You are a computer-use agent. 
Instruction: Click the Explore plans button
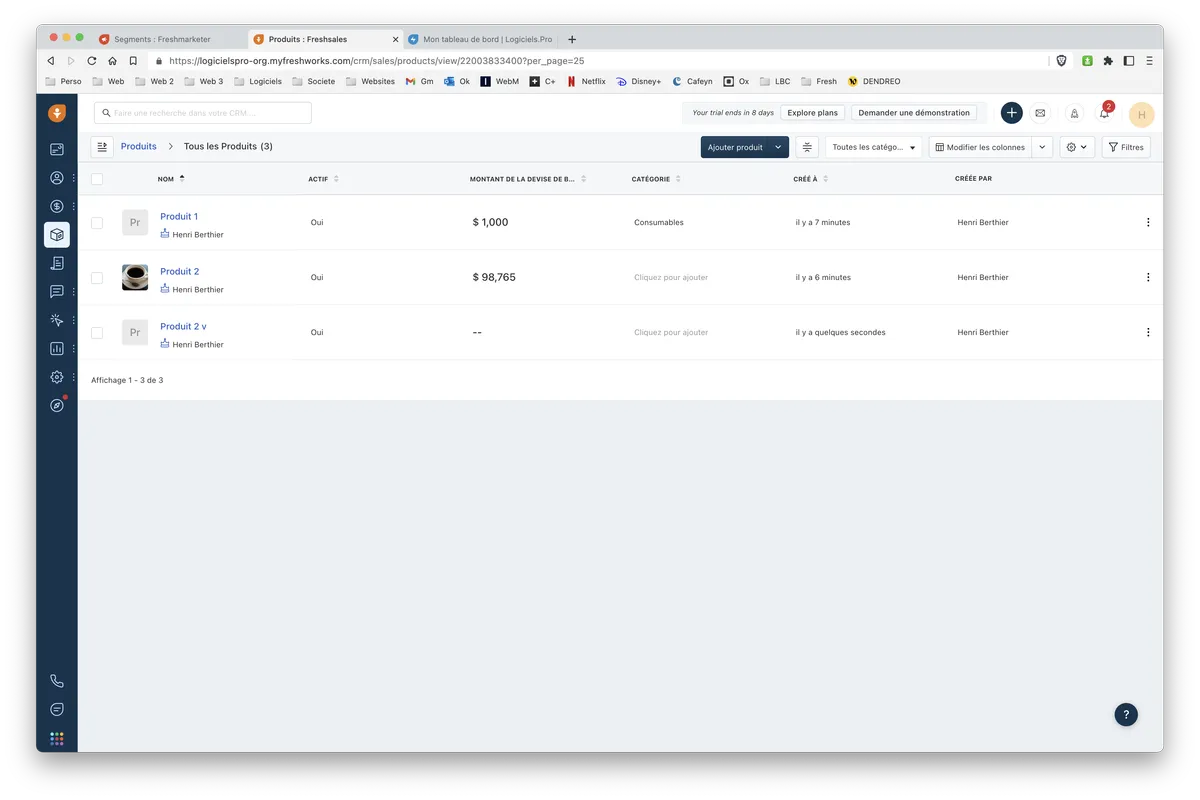(813, 113)
